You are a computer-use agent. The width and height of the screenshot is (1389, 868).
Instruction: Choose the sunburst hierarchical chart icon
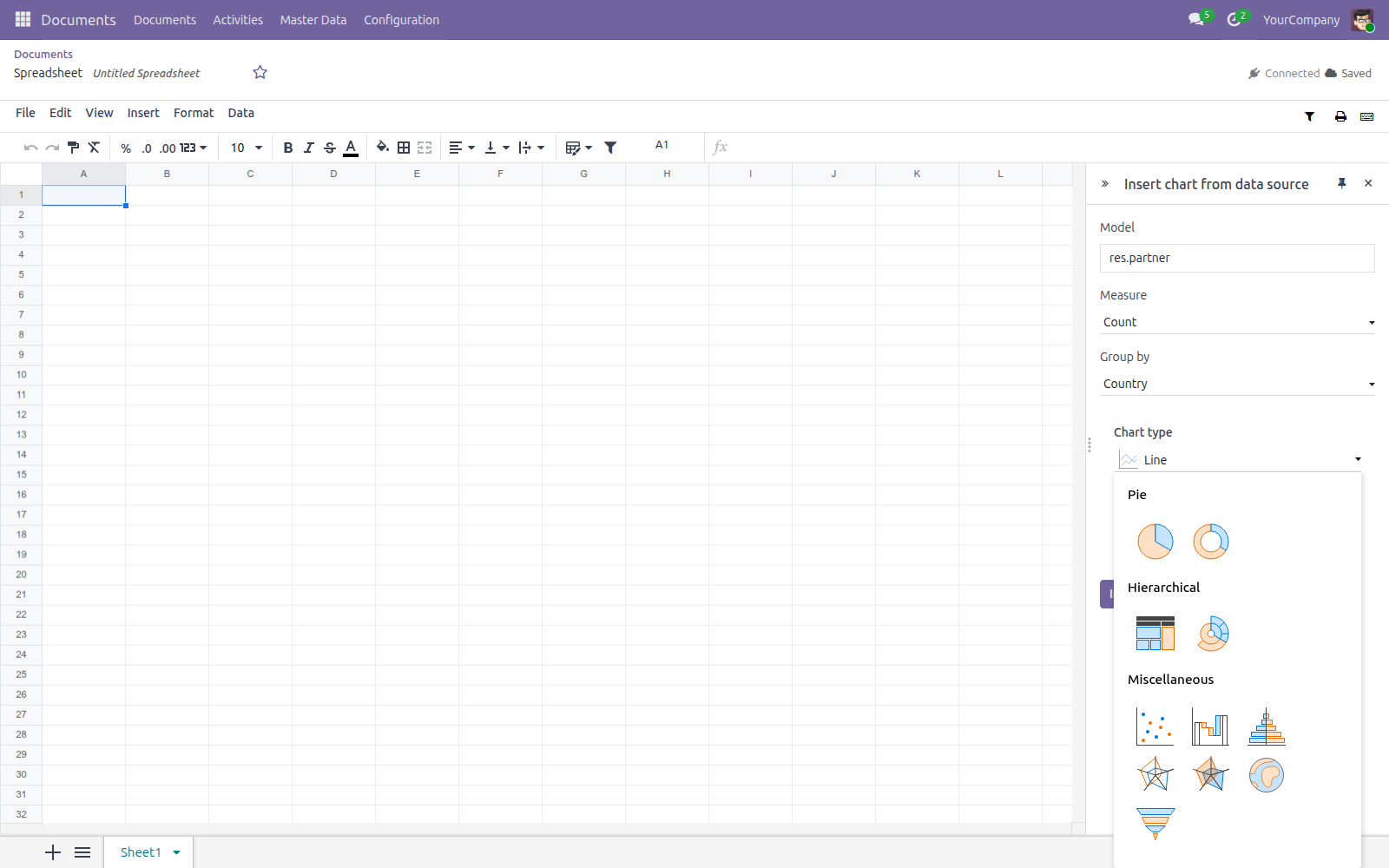[1210, 634]
